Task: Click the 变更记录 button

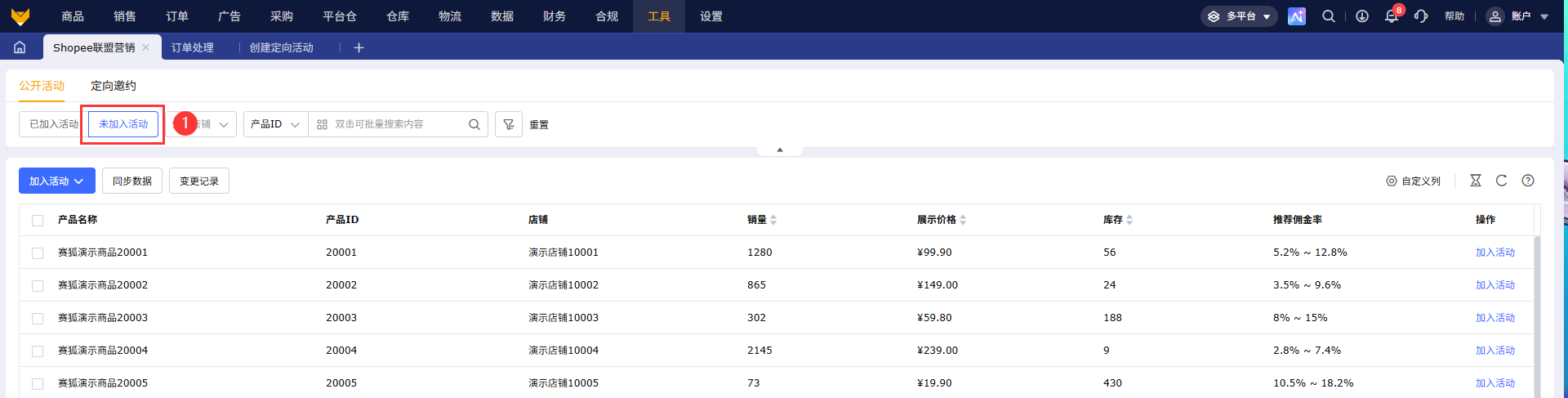Action: 199,181
